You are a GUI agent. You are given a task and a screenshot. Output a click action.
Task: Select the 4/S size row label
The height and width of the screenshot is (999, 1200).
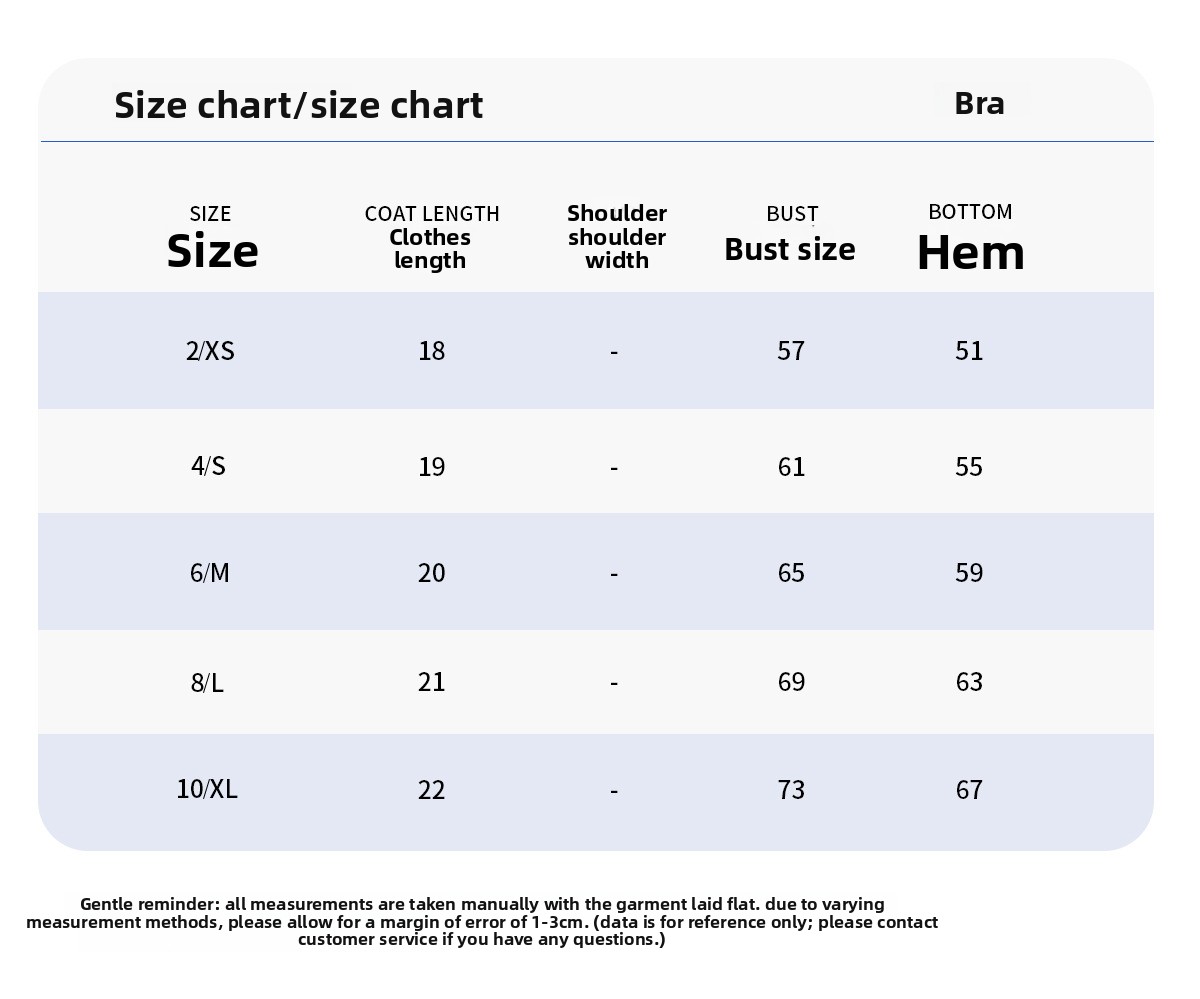(x=208, y=466)
